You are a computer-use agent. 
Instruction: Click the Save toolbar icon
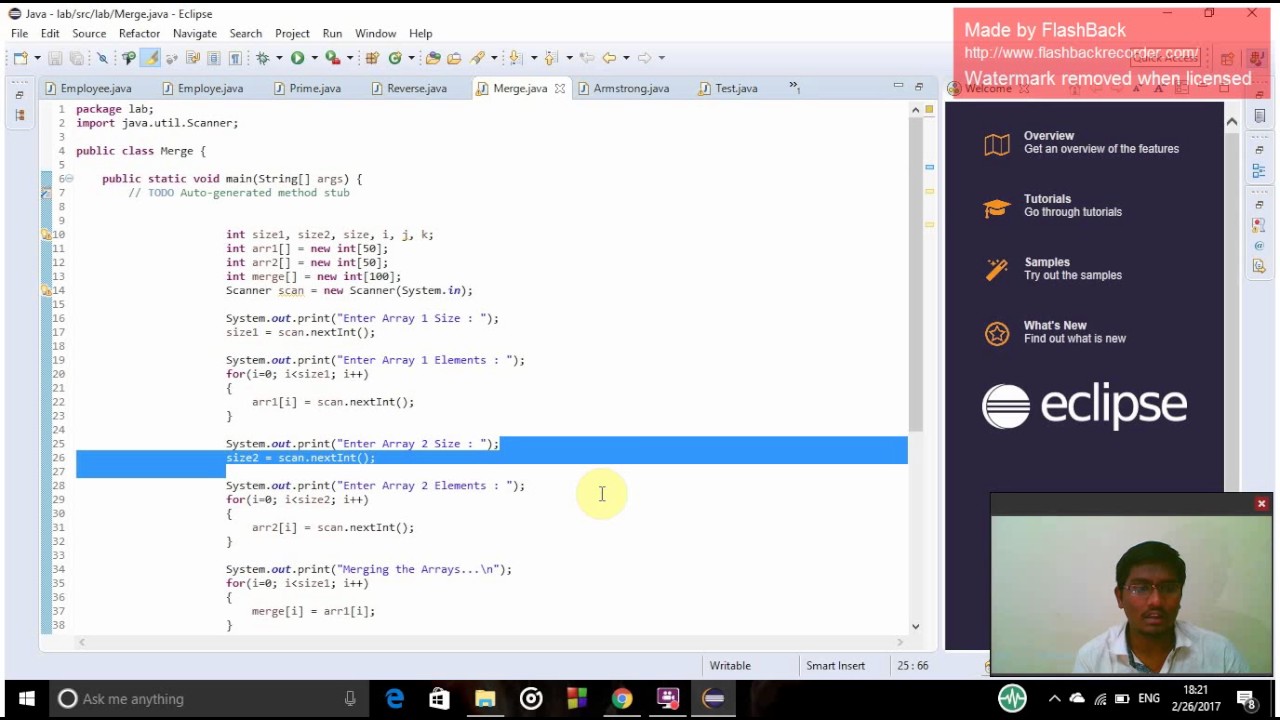point(55,58)
